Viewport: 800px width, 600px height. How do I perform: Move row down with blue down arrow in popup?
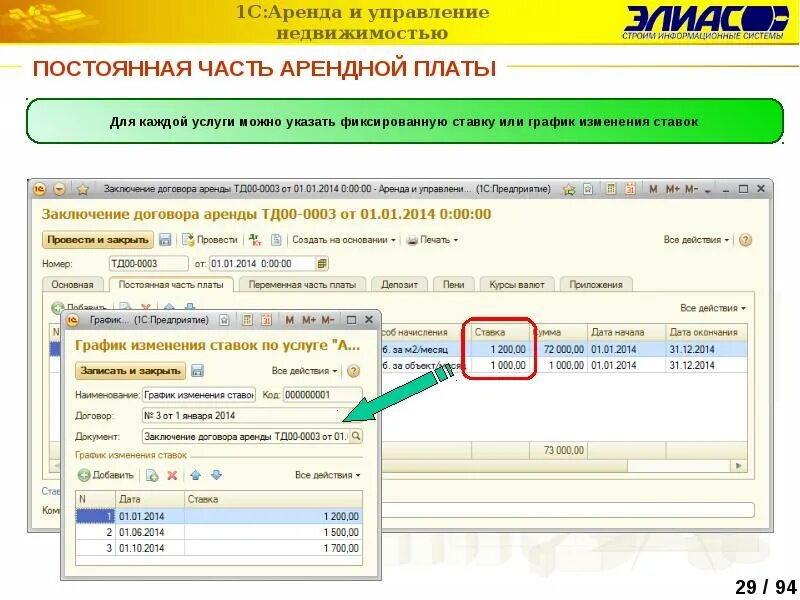216,476
